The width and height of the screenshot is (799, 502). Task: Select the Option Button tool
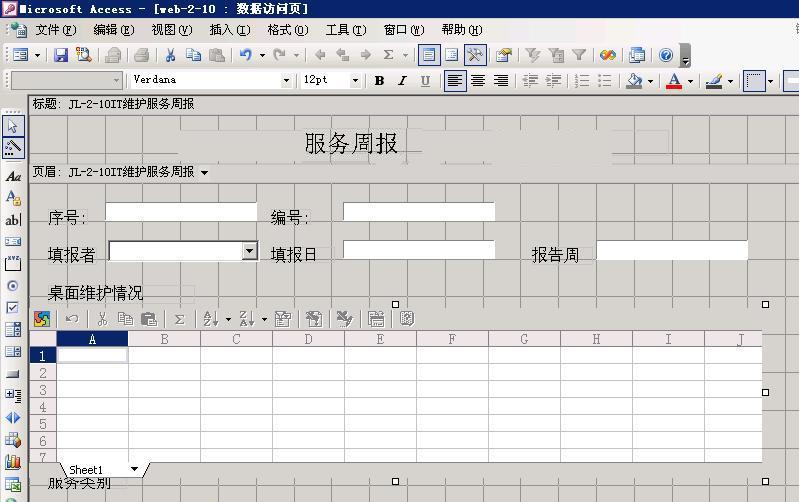(13, 286)
